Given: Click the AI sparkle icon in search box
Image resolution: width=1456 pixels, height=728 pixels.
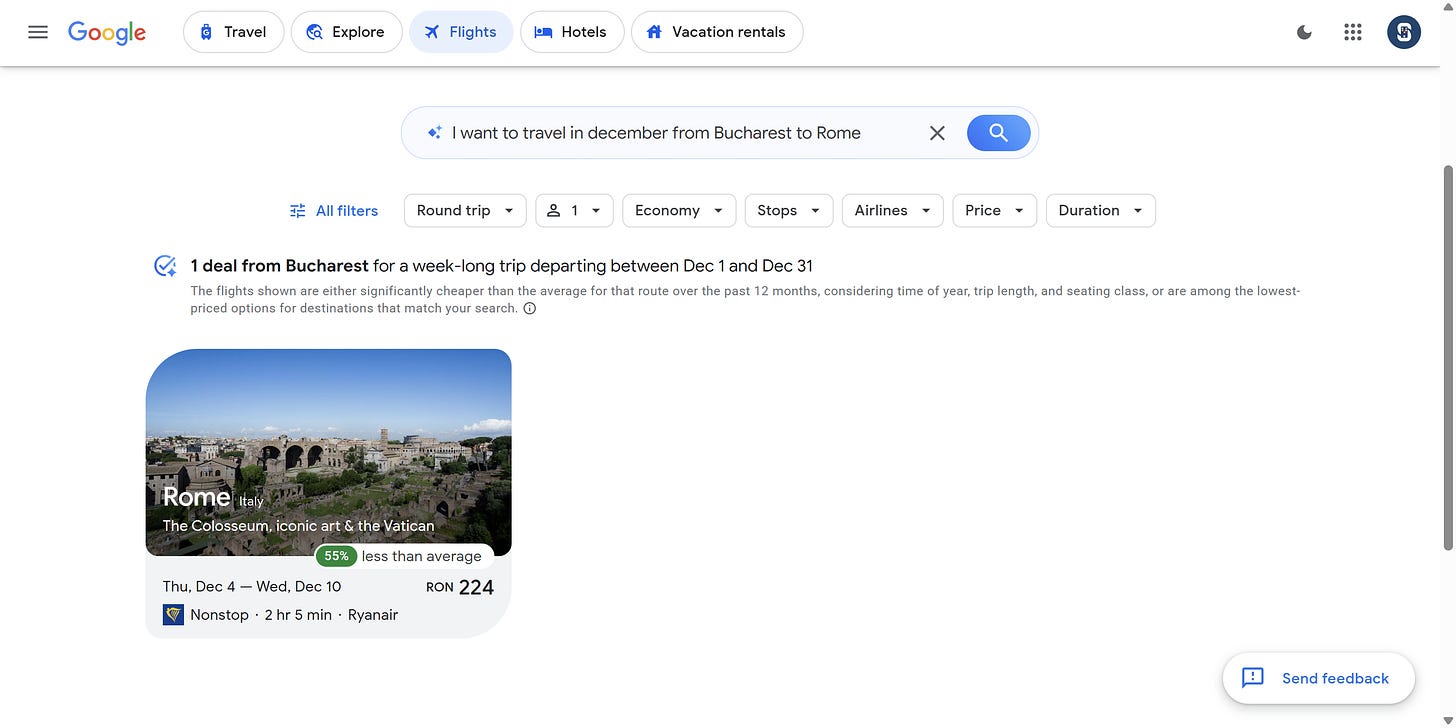Looking at the screenshot, I should [x=434, y=133].
